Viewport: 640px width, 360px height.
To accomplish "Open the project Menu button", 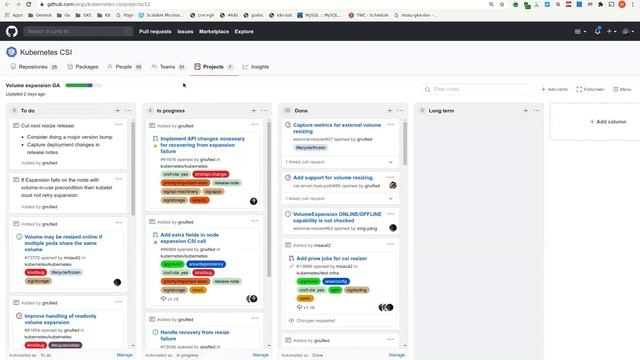I will click(622, 89).
